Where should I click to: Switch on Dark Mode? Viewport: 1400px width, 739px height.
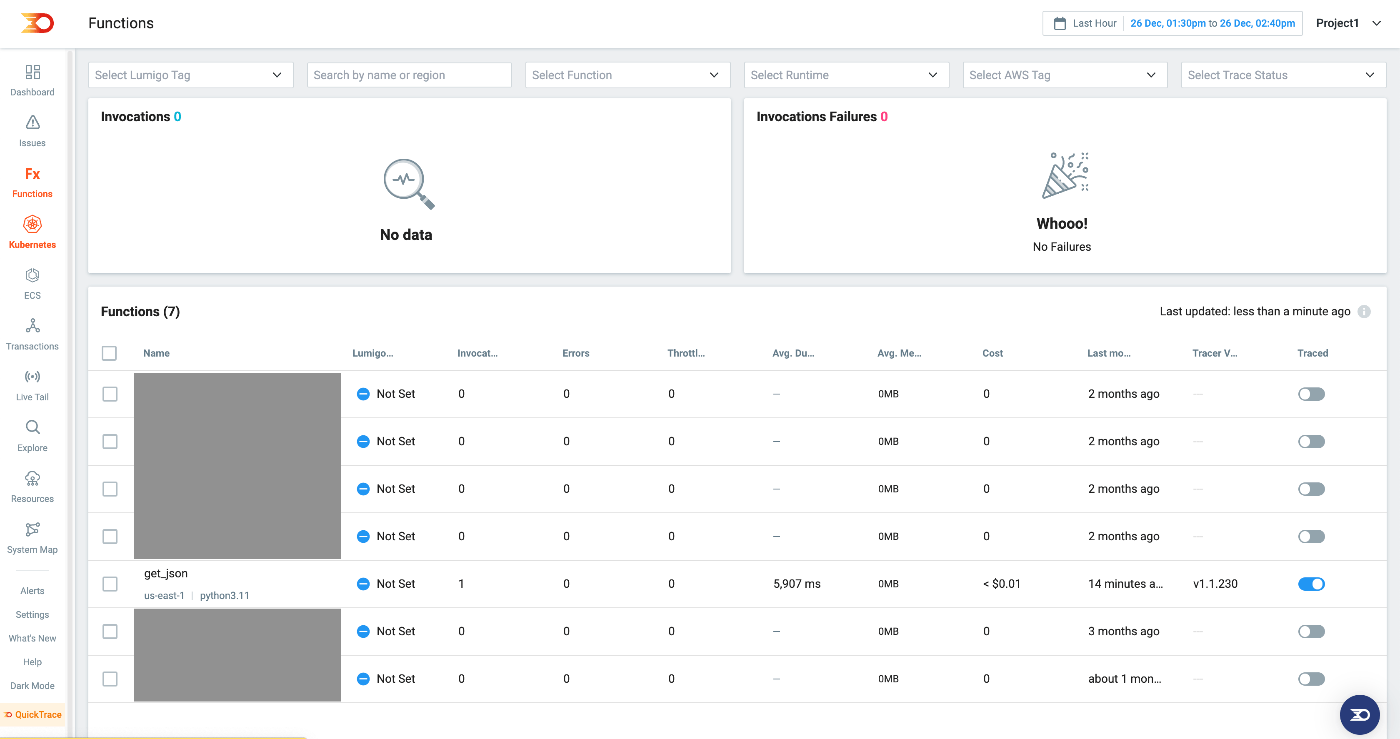(33, 686)
